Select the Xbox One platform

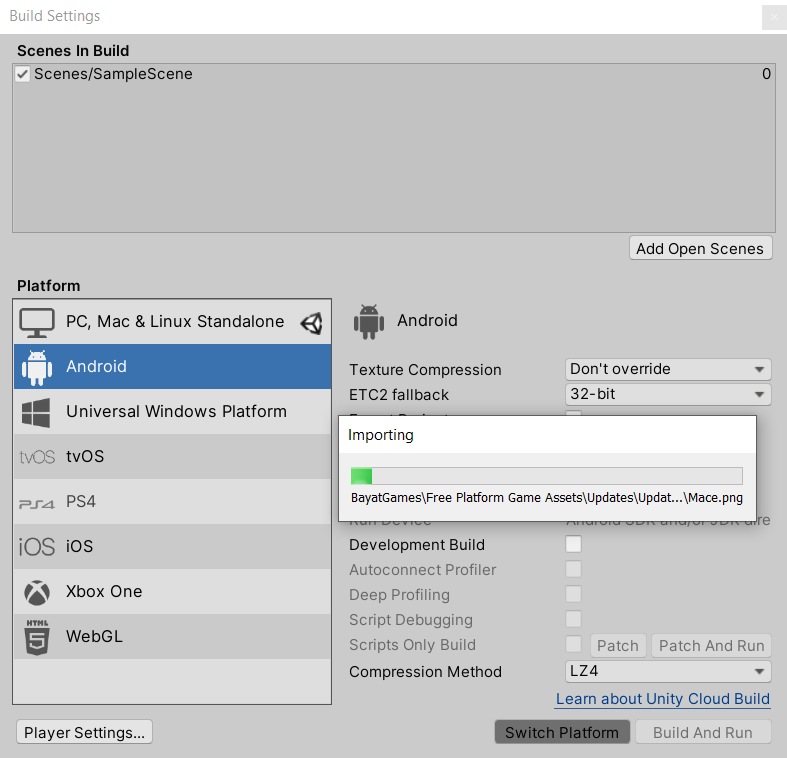[172, 591]
